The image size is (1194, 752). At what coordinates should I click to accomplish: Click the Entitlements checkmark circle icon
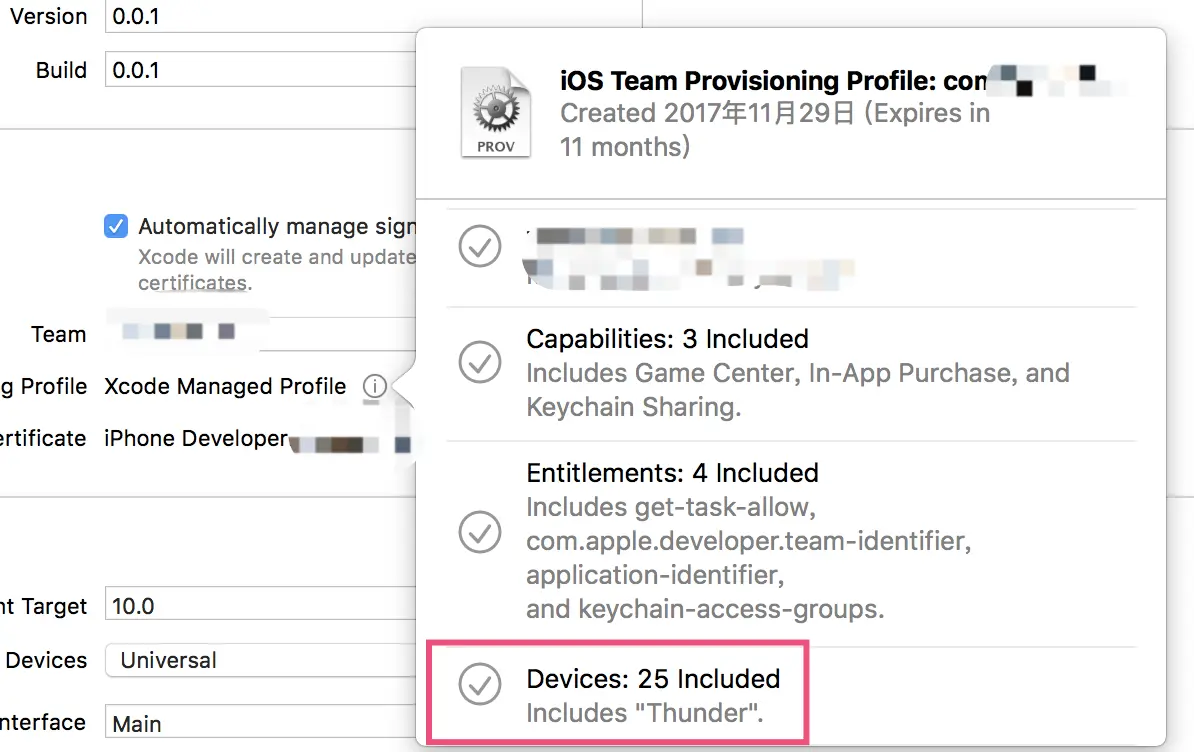point(480,532)
